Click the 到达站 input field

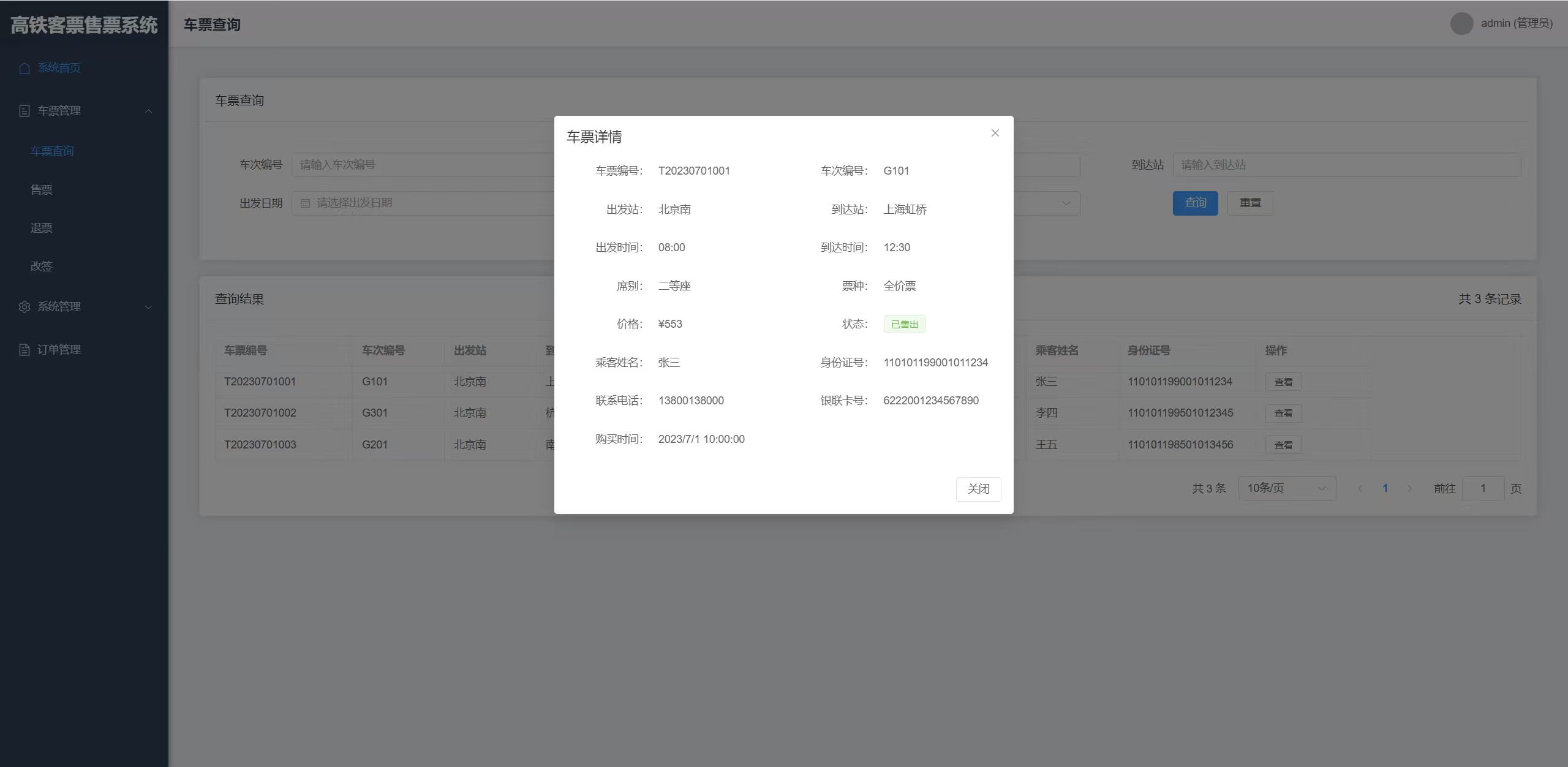1346,165
